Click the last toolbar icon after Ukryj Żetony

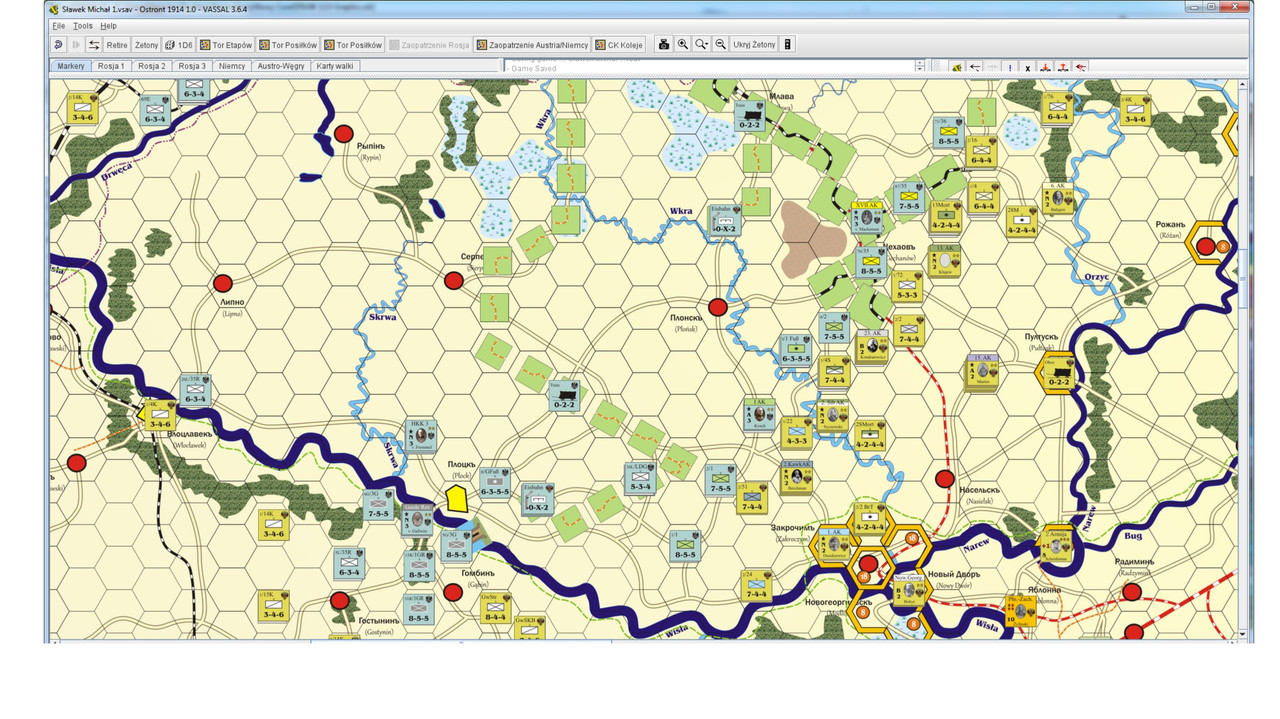click(x=787, y=45)
